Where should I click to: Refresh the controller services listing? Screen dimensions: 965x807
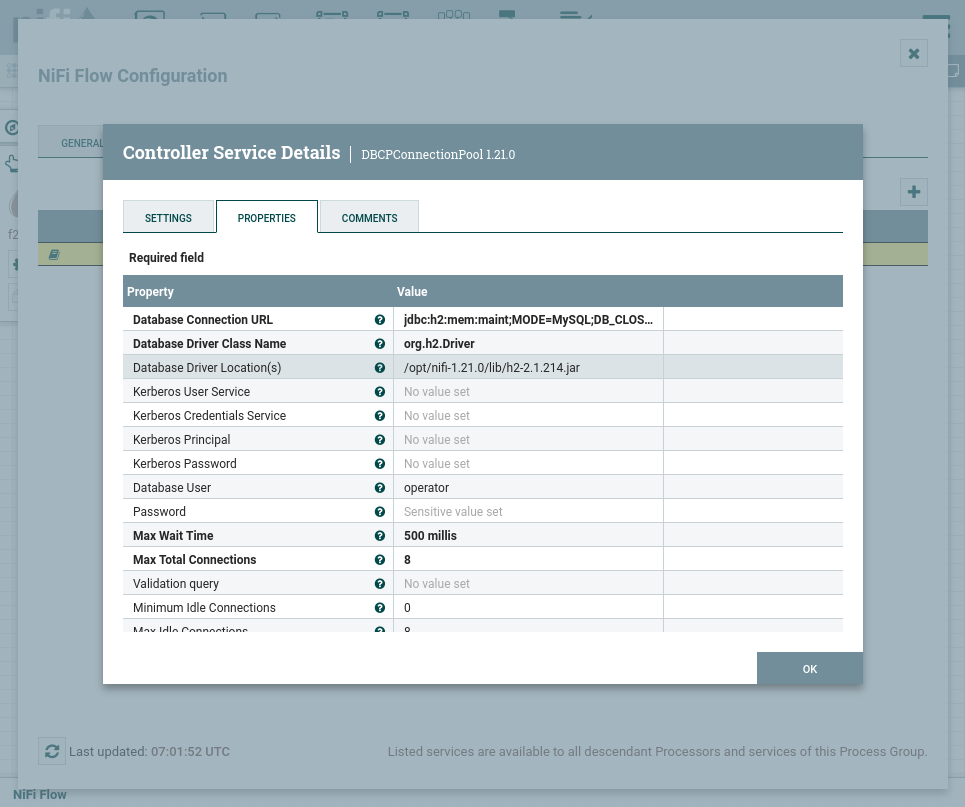[x=52, y=751]
